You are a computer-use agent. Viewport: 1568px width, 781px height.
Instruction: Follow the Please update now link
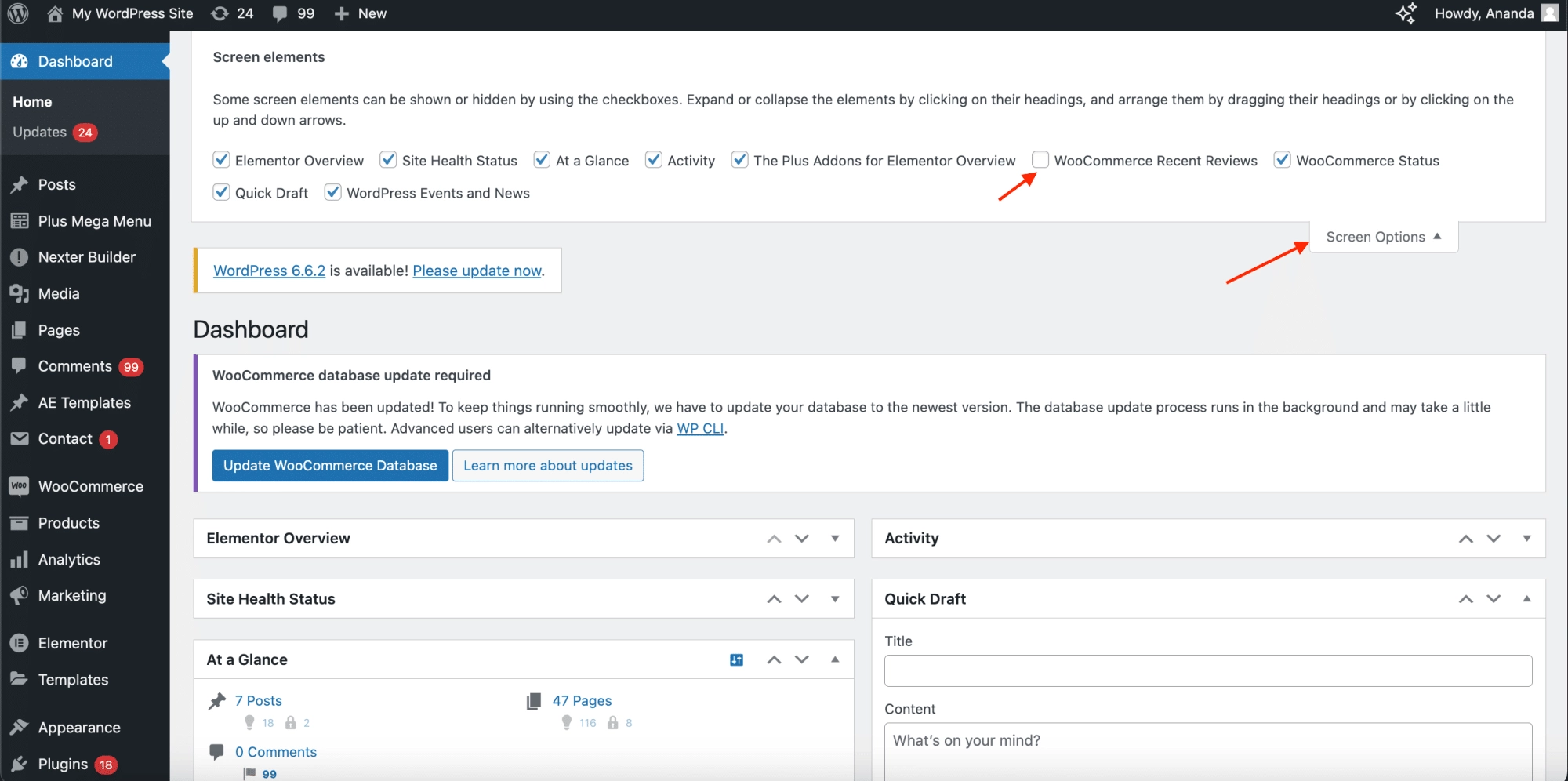point(477,271)
